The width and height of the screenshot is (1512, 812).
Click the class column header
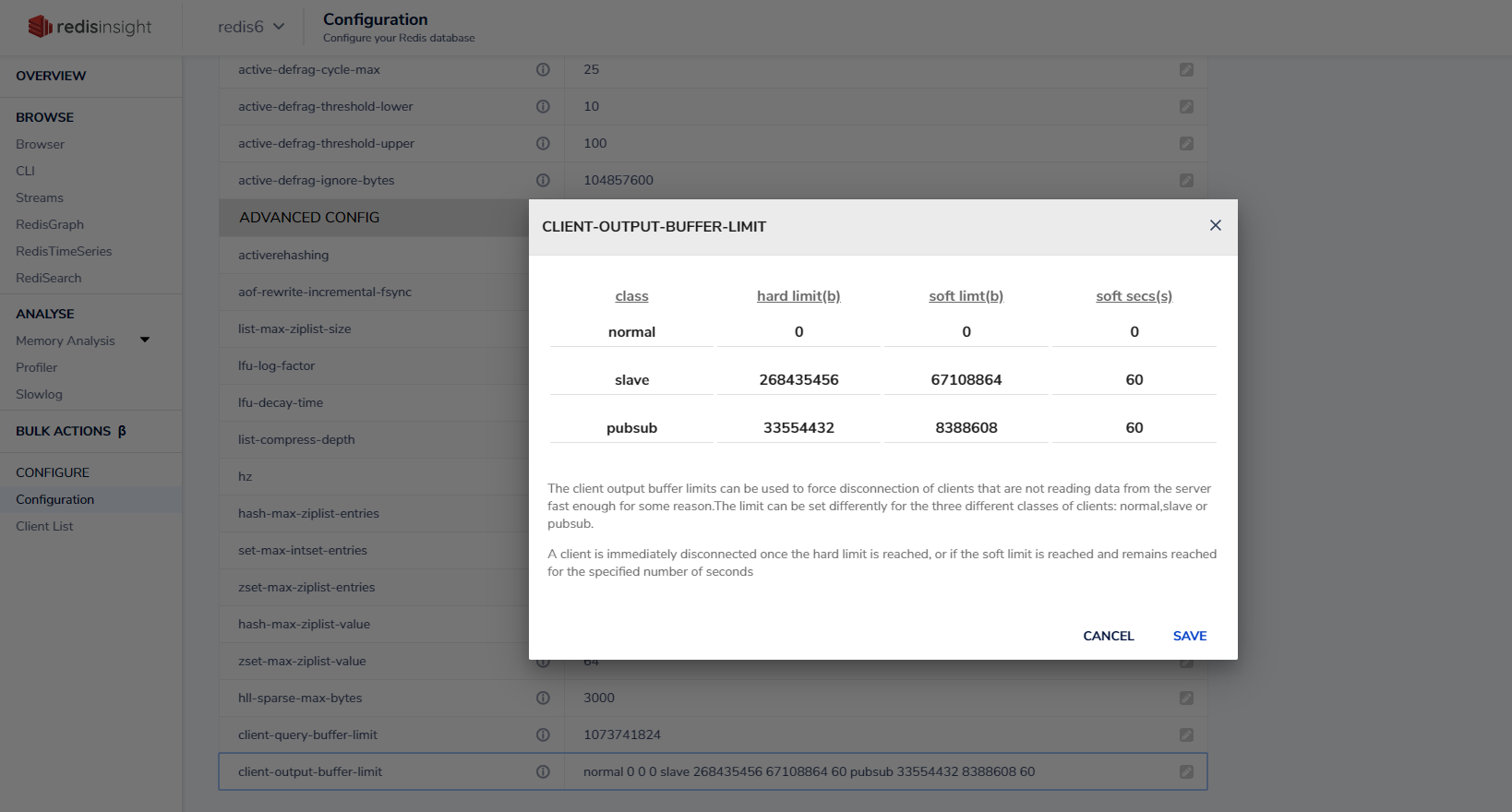[631, 296]
